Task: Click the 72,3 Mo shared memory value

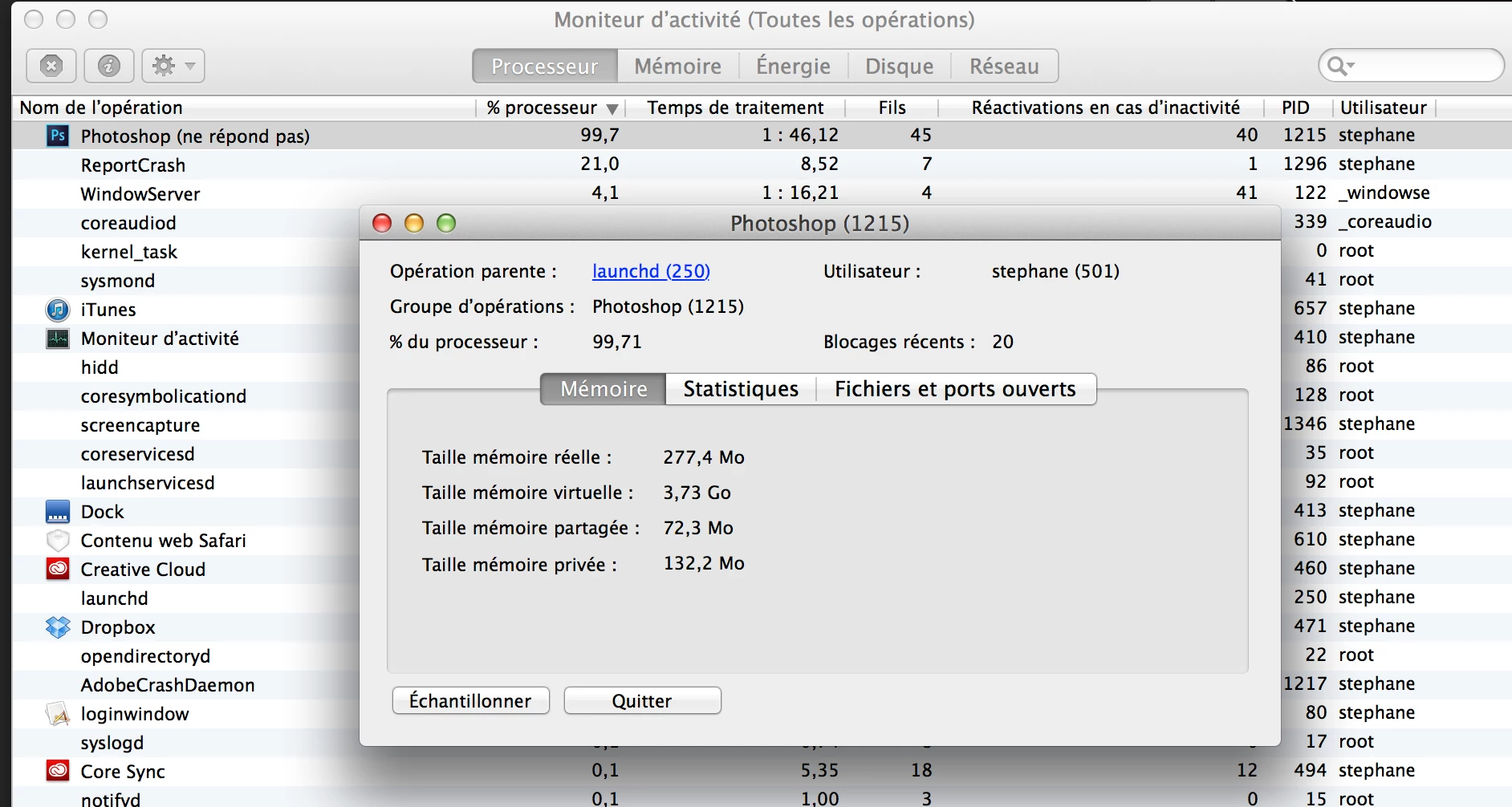Action: click(x=698, y=528)
